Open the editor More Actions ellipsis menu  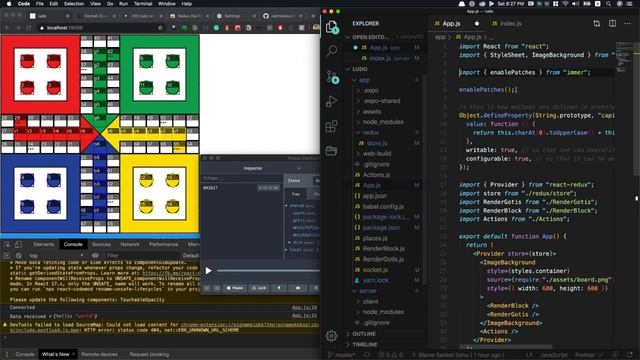[x=627, y=24]
